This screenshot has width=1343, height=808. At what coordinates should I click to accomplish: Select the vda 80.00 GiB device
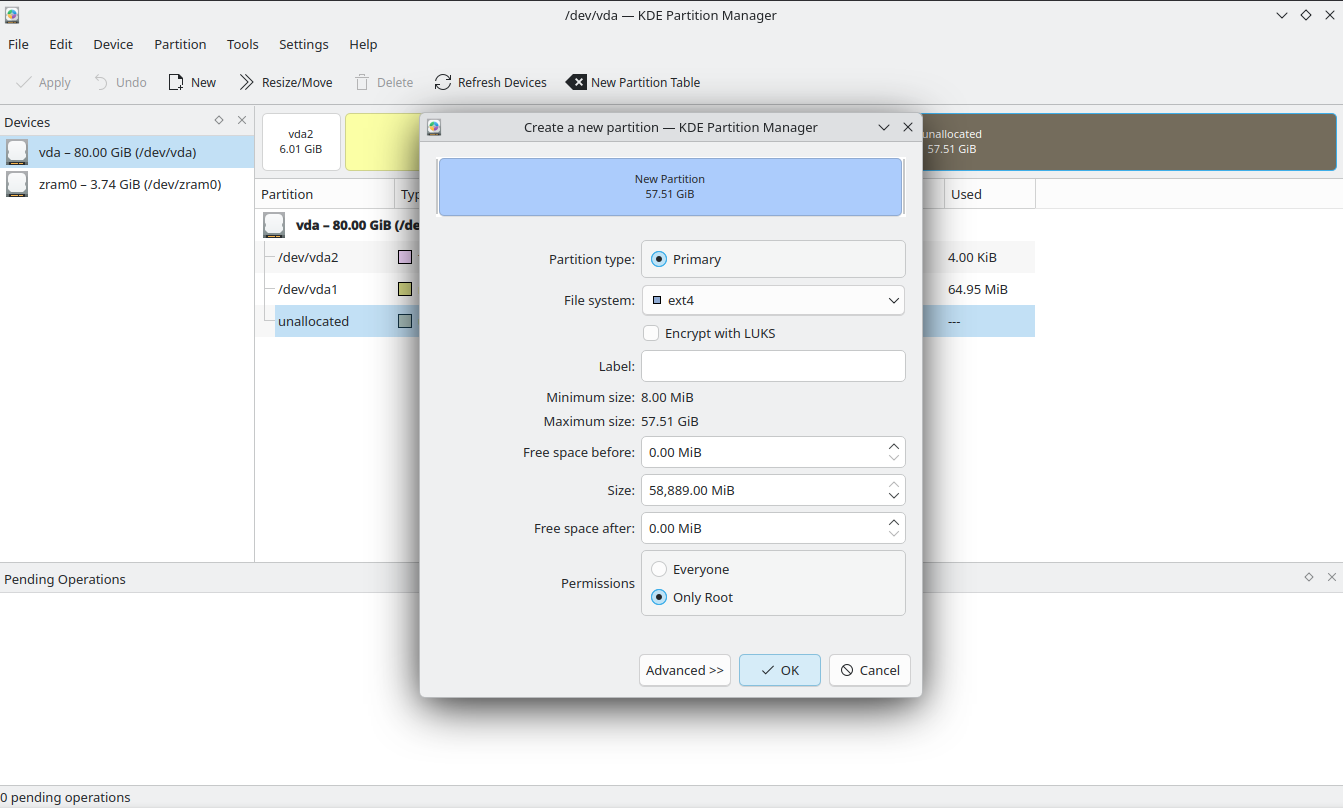point(127,152)
